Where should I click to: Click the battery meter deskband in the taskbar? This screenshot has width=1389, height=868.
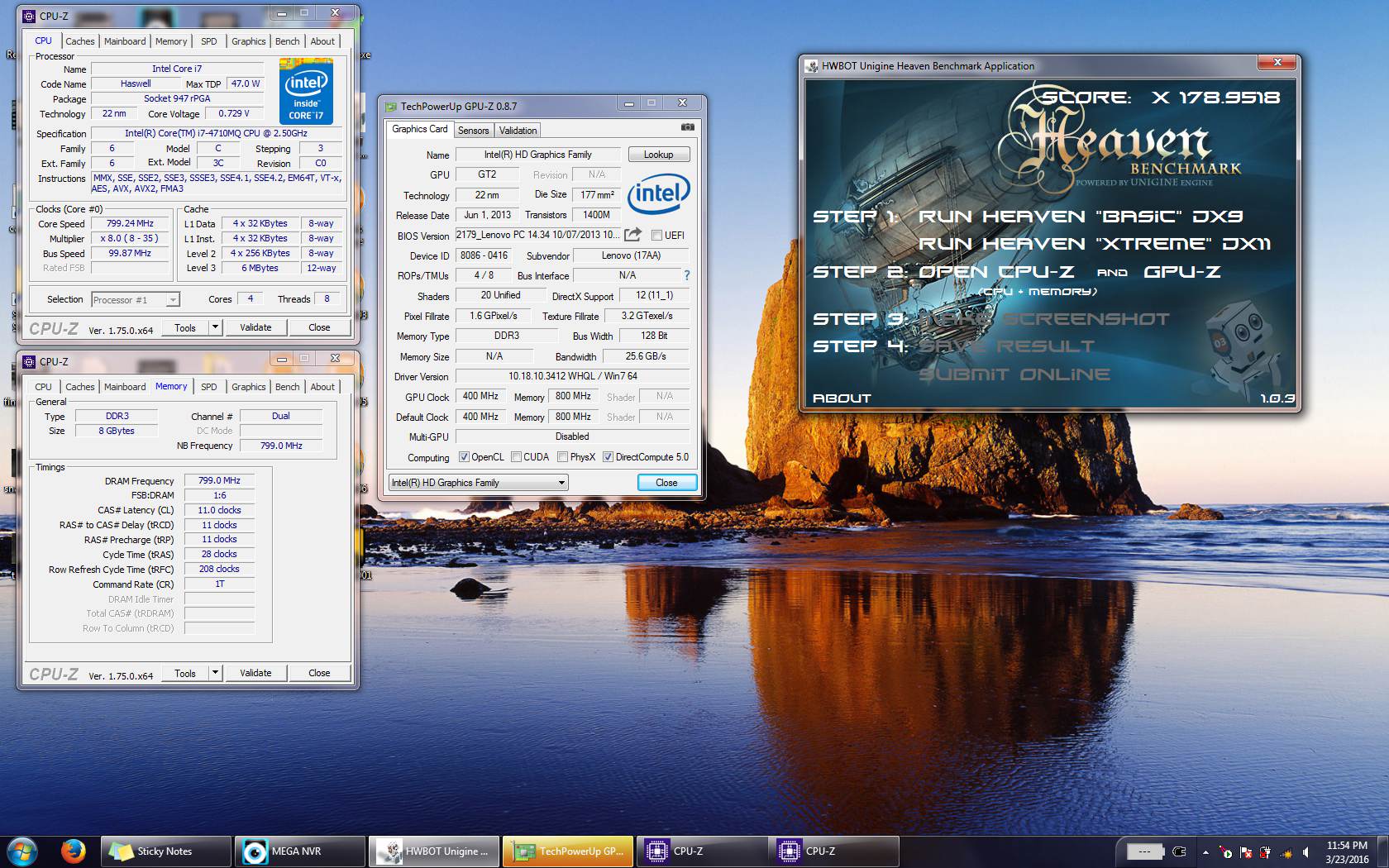click(x=1145, y=851)
